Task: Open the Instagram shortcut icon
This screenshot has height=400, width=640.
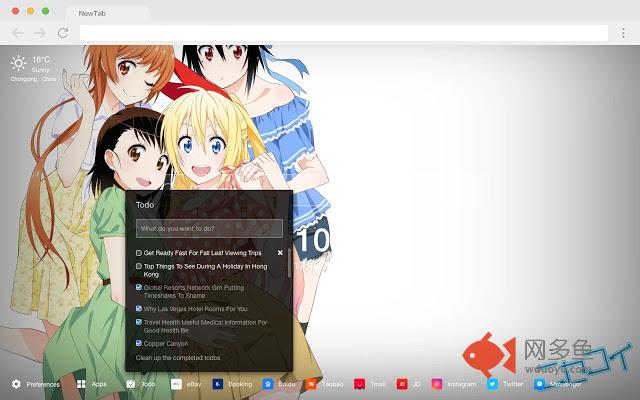Action: [437, 384]
